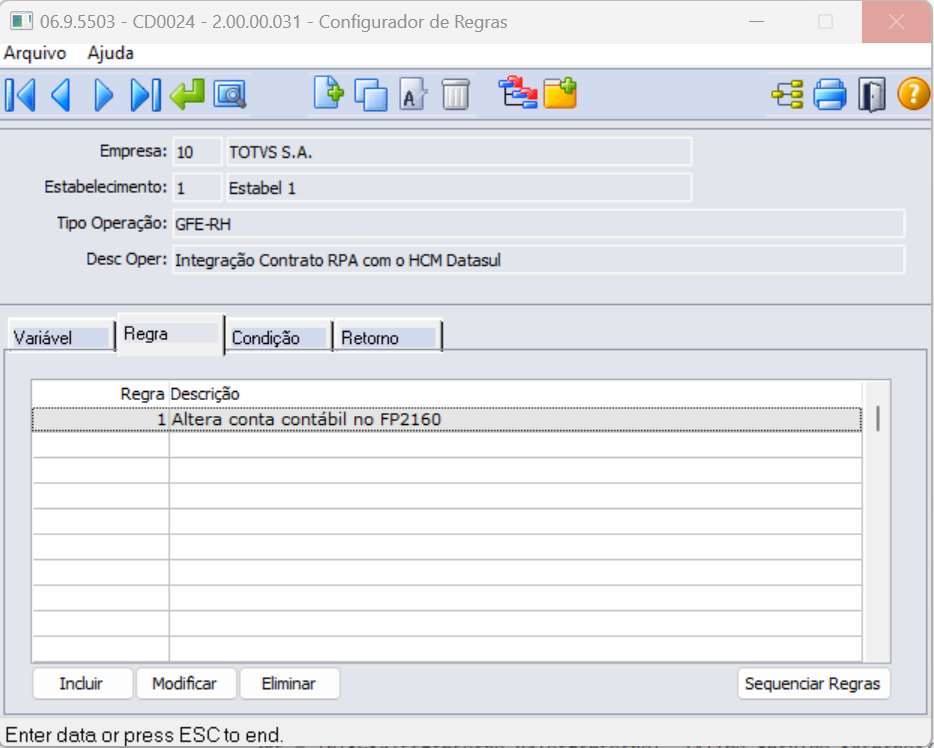Jump to the last record
Viewport: 934px width, 748px height.
(x=146, y=95)
